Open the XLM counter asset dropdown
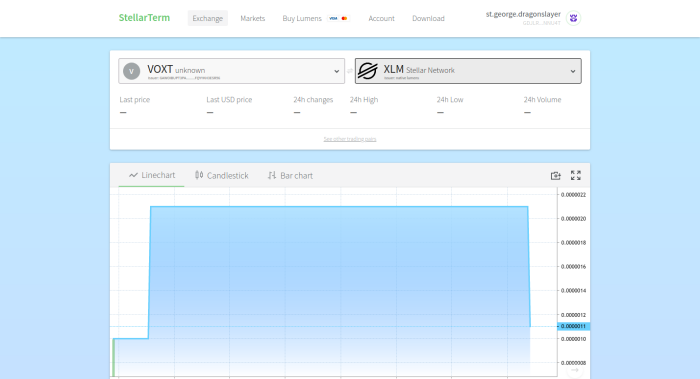Screen dimensions: 700x379 coord(468,71)
